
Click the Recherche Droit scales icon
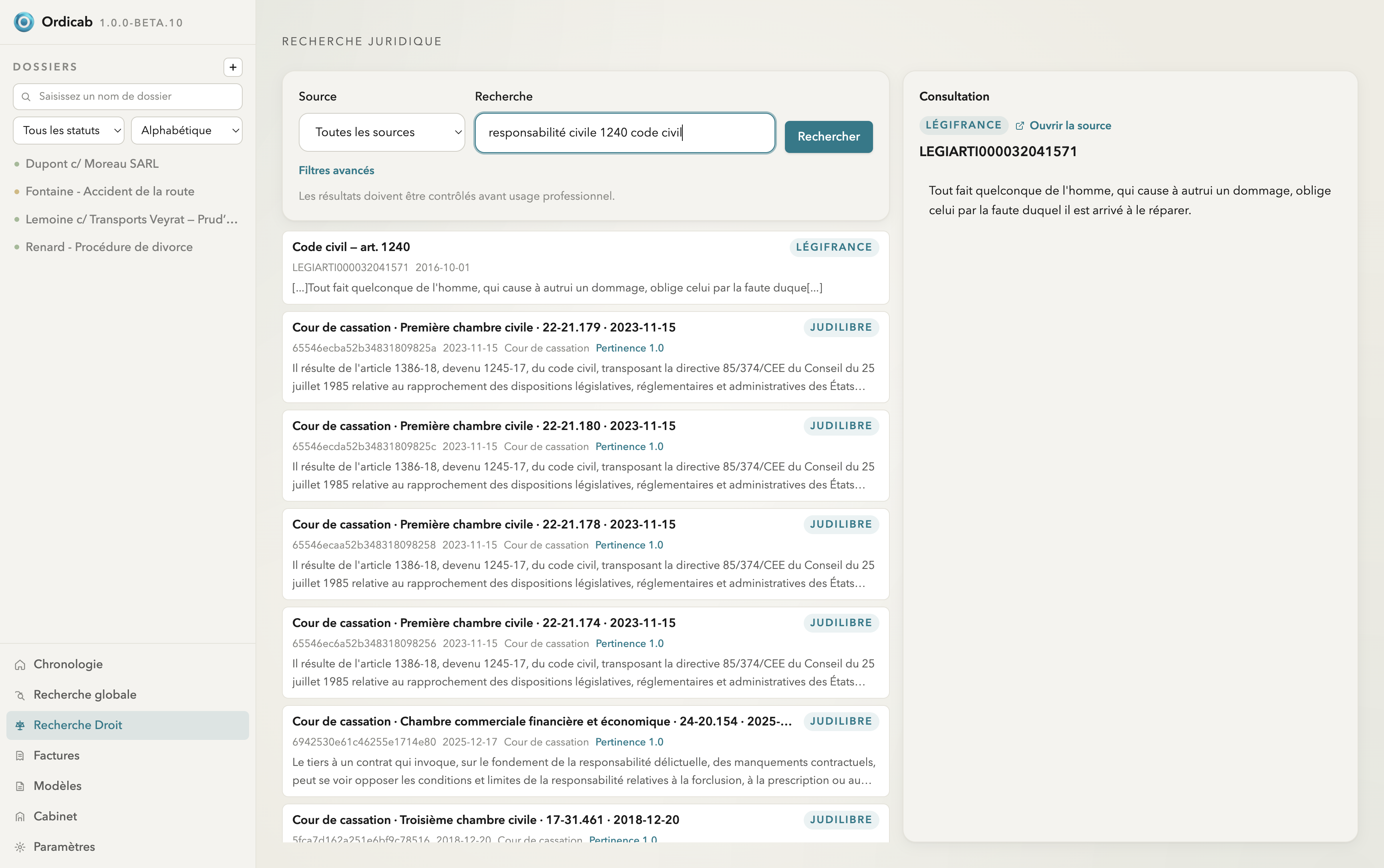[20, 725]
